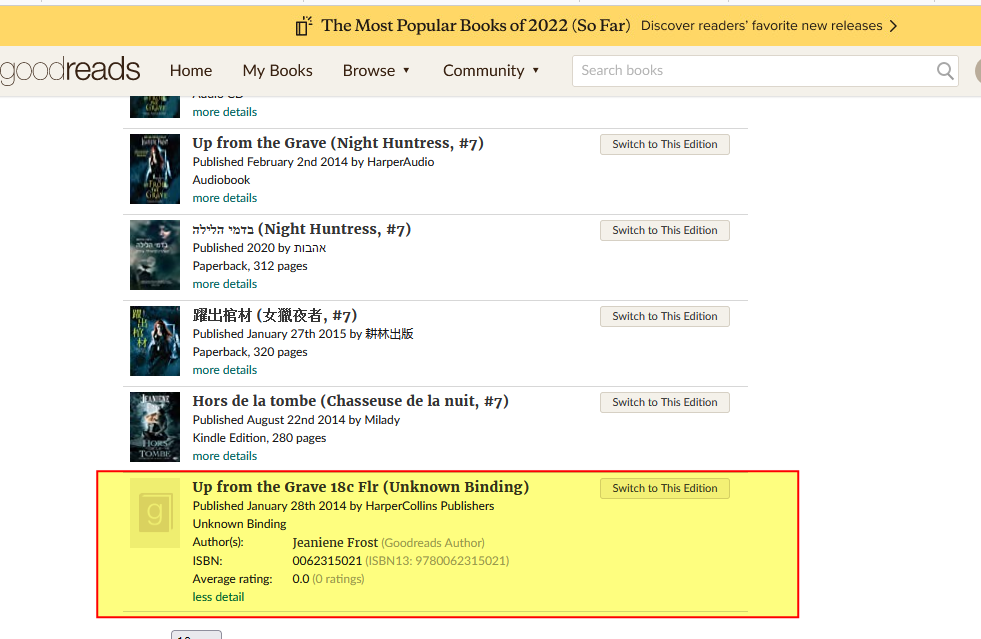The height and width of the screenshot is (639, 981).
Task: Click the popular books banner icon
Action: [x=303, y=26]
